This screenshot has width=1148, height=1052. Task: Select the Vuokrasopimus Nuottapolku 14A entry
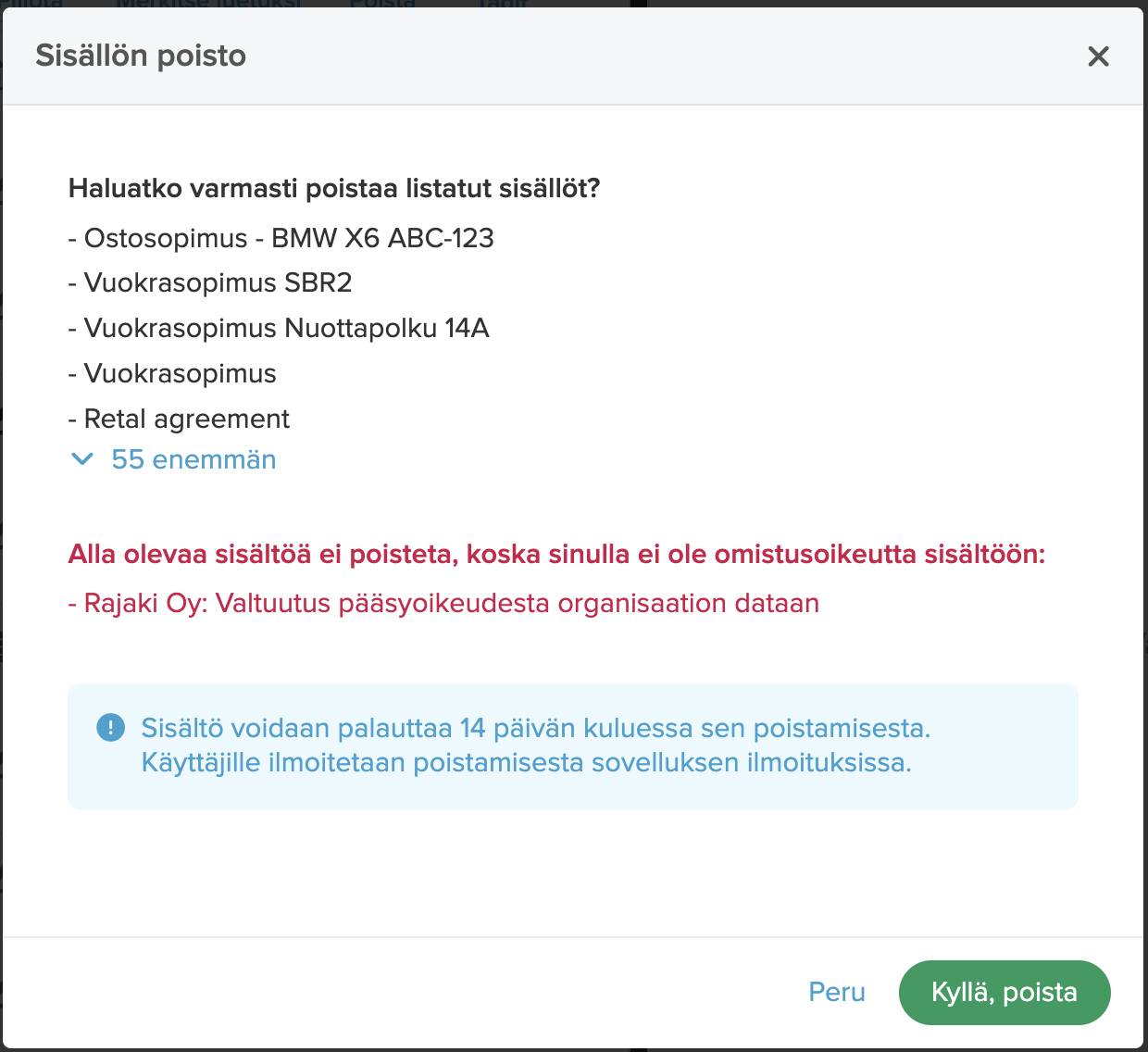coord(279,328)
